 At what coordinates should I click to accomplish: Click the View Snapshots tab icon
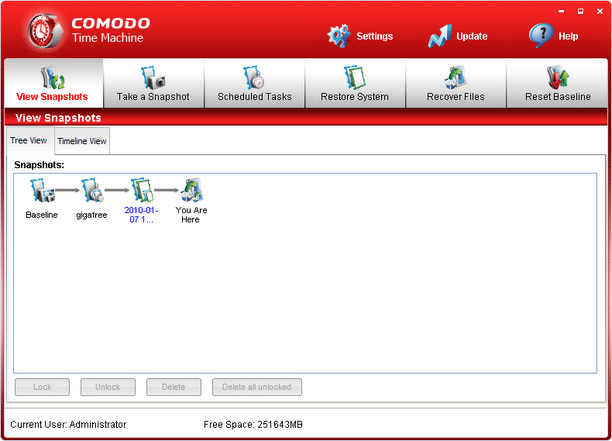tap(52, 77)
